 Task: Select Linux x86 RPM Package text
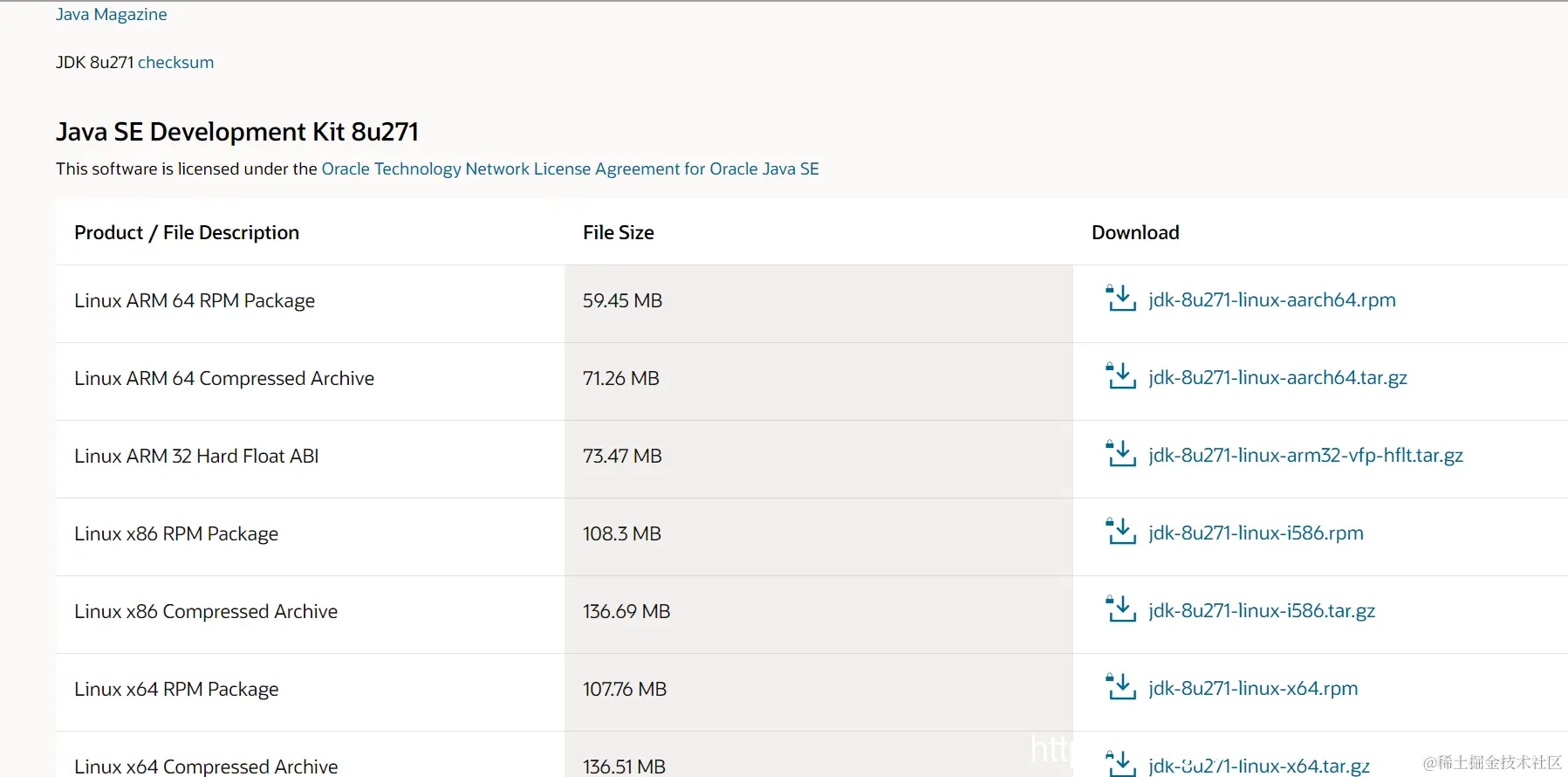pos(176,533)
